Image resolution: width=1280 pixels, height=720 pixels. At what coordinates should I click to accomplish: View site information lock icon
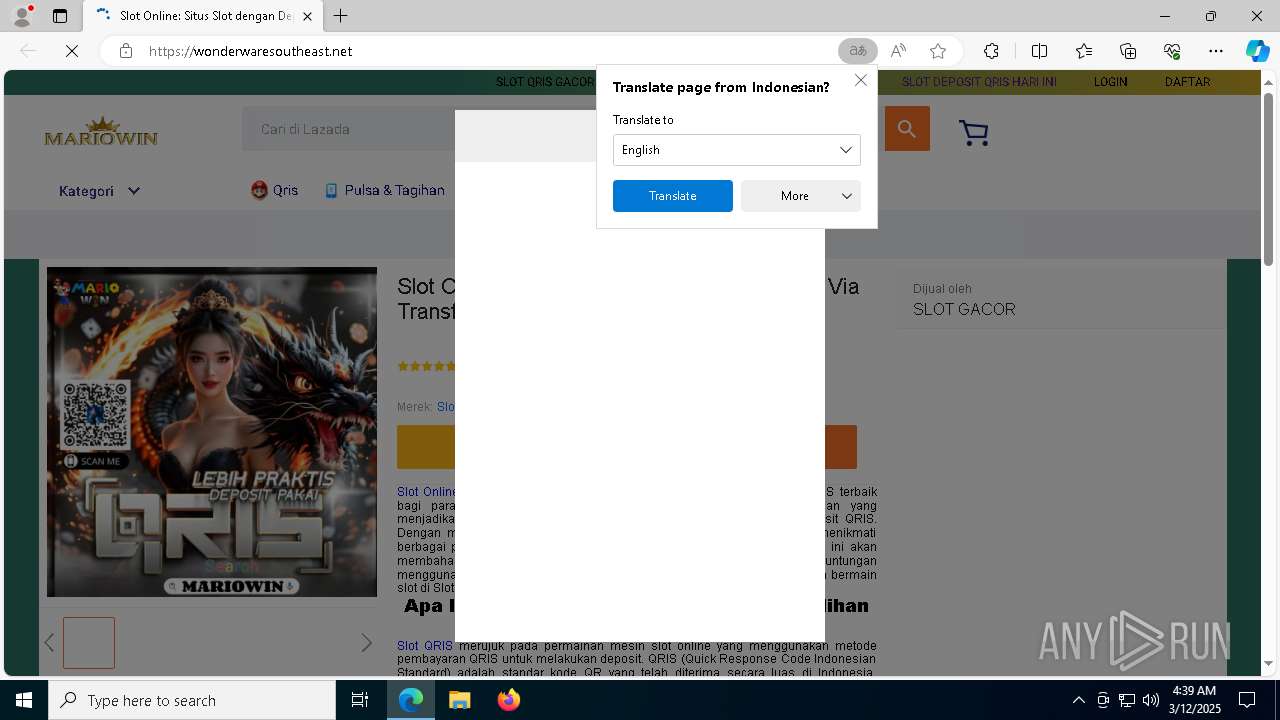pos(126,51)
